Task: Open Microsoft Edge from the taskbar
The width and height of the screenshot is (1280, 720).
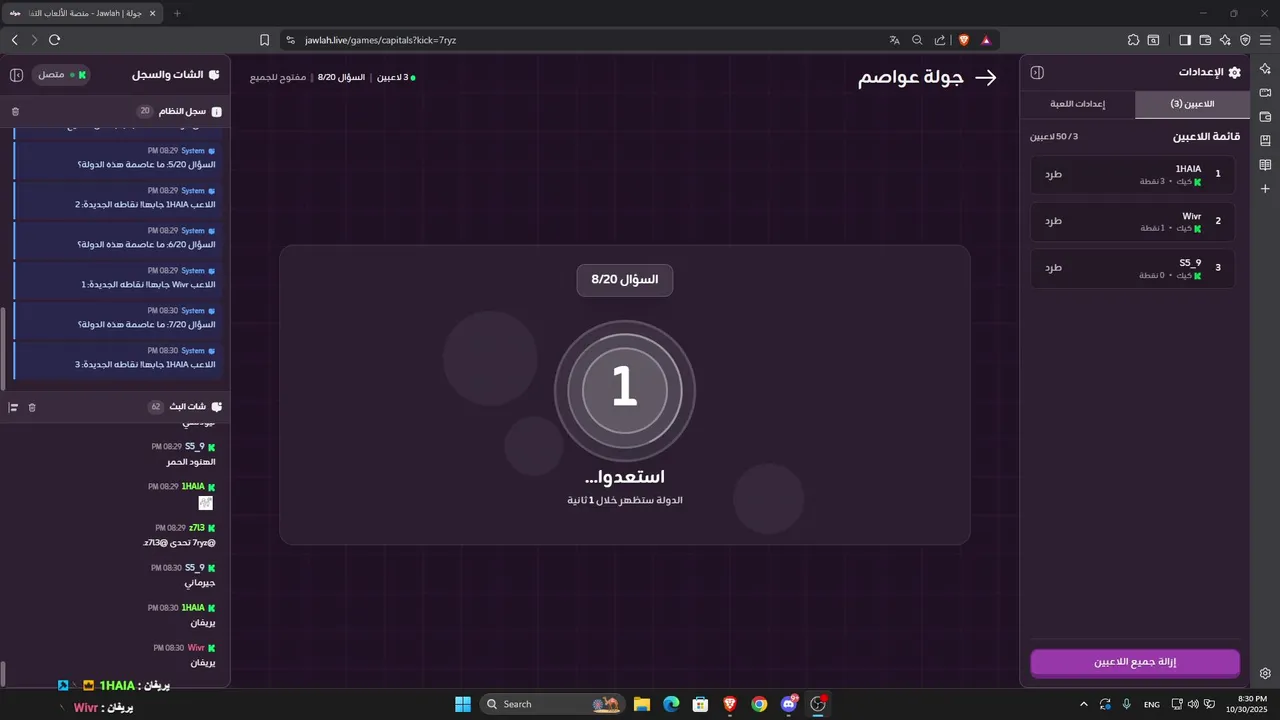Action: click(x=671, y=704)
